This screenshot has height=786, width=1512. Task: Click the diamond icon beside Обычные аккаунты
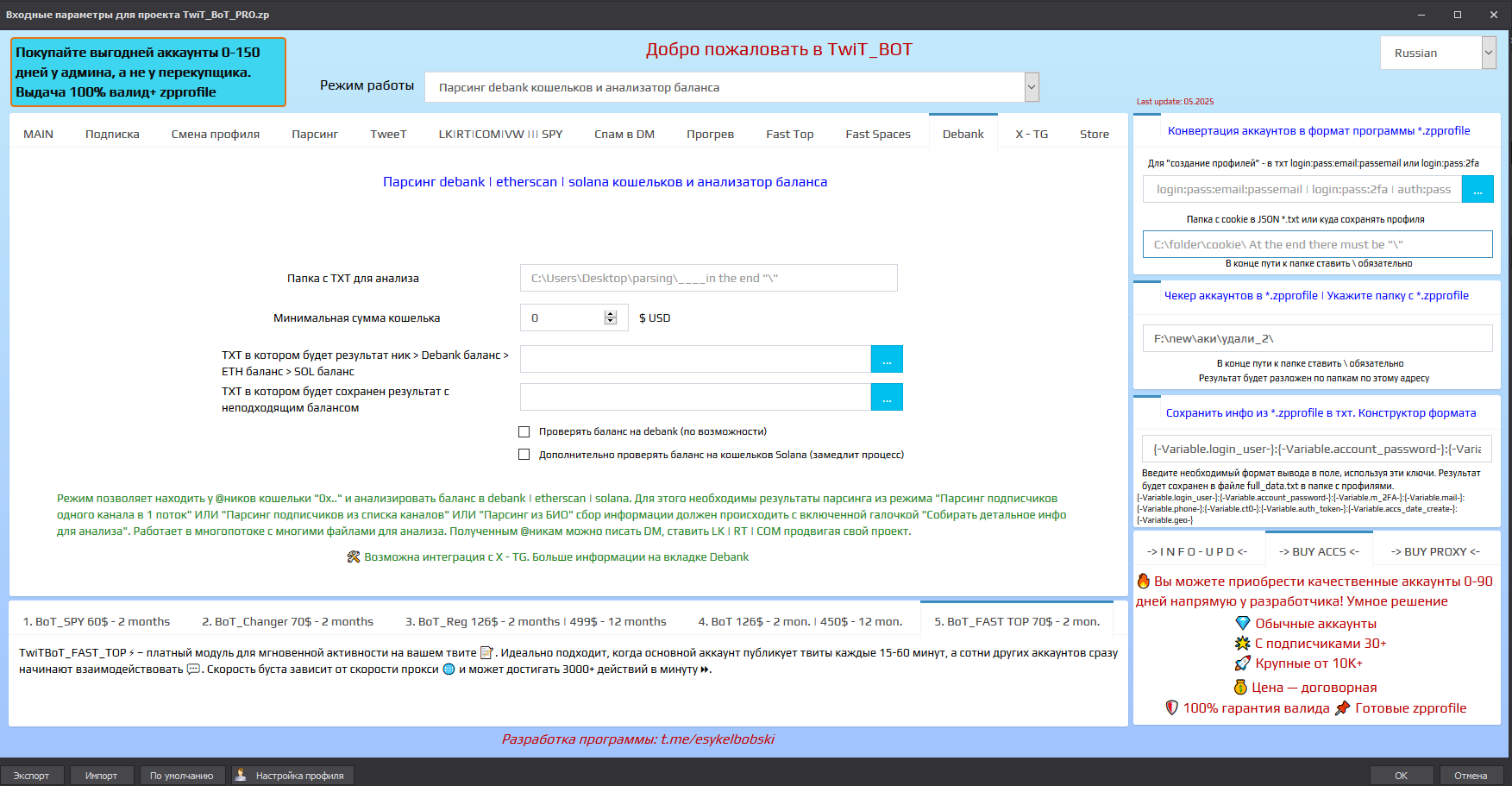(x=1243, y=623)
